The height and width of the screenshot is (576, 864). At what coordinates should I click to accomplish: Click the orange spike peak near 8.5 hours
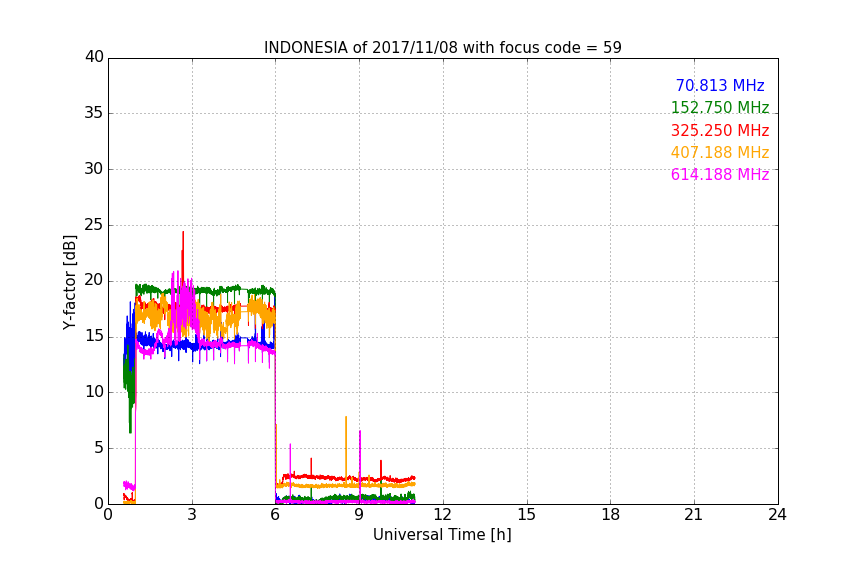point(345,418)
